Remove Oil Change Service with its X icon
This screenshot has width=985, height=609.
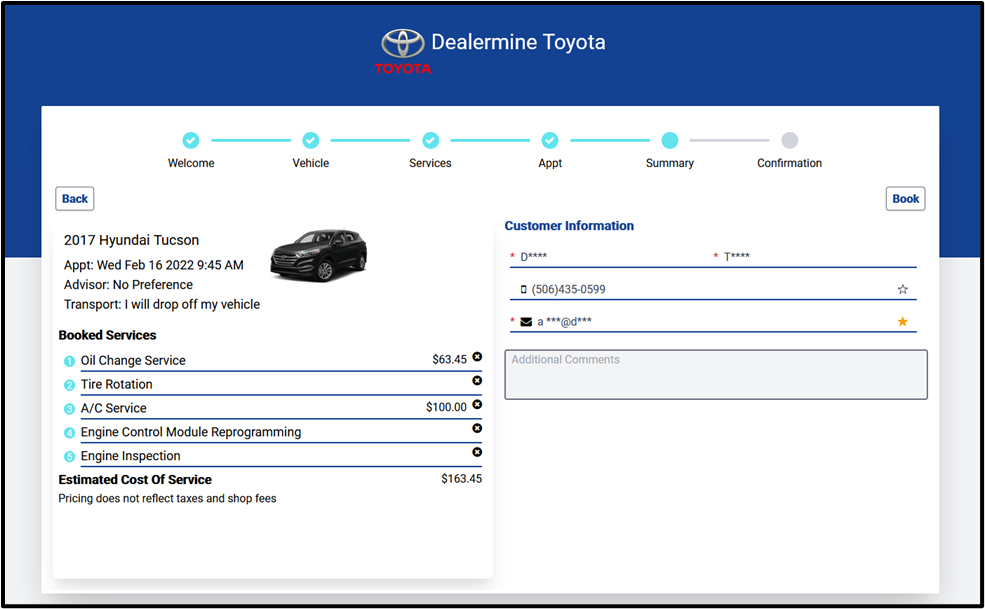[477, 357]
